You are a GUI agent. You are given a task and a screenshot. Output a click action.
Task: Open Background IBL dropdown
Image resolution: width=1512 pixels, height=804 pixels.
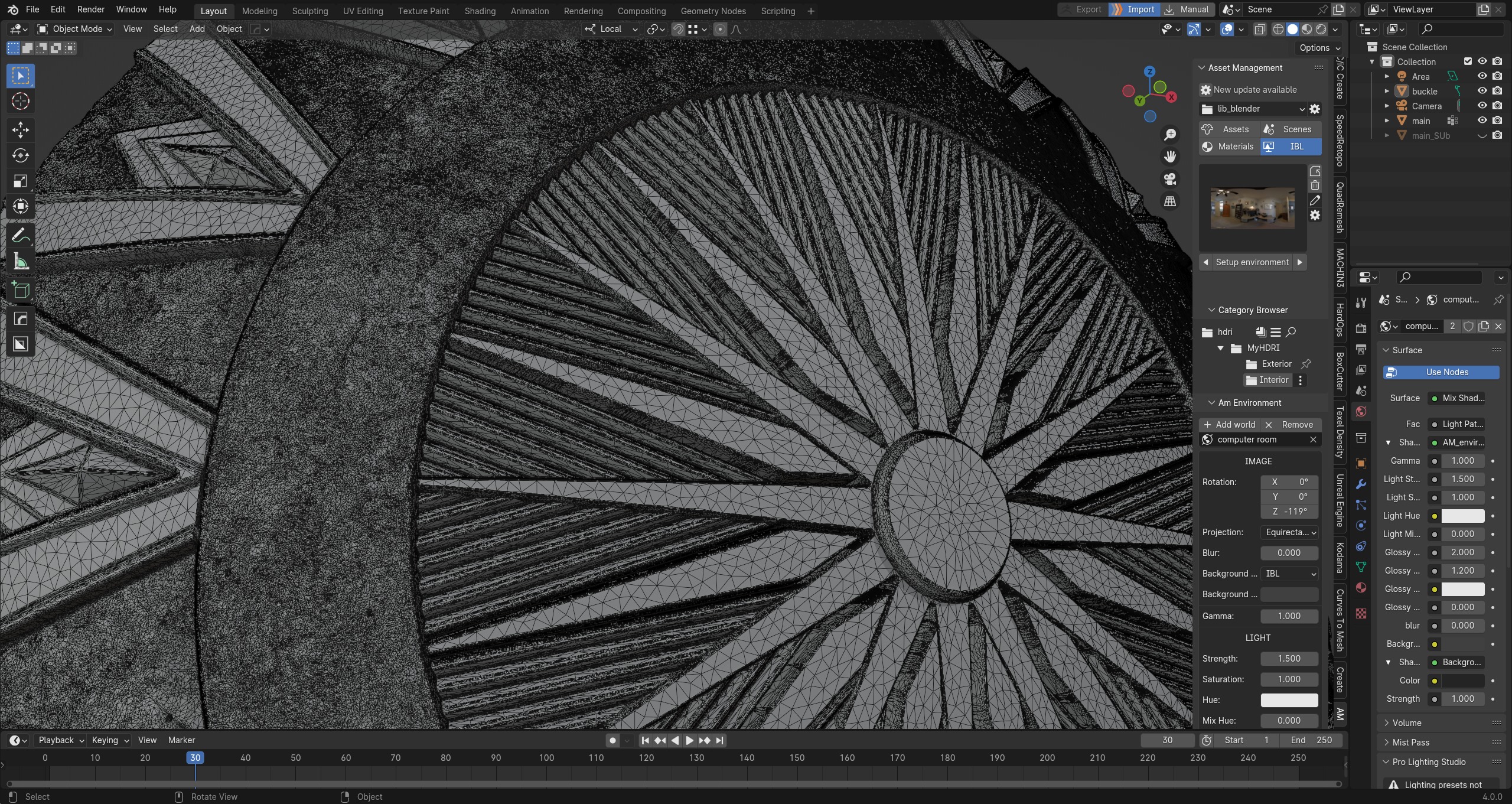(1289, 574)
